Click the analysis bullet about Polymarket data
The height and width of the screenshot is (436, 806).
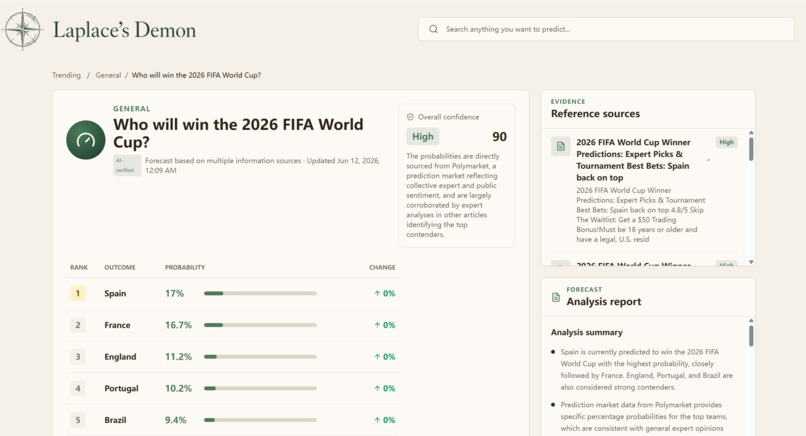pos(644,417)
